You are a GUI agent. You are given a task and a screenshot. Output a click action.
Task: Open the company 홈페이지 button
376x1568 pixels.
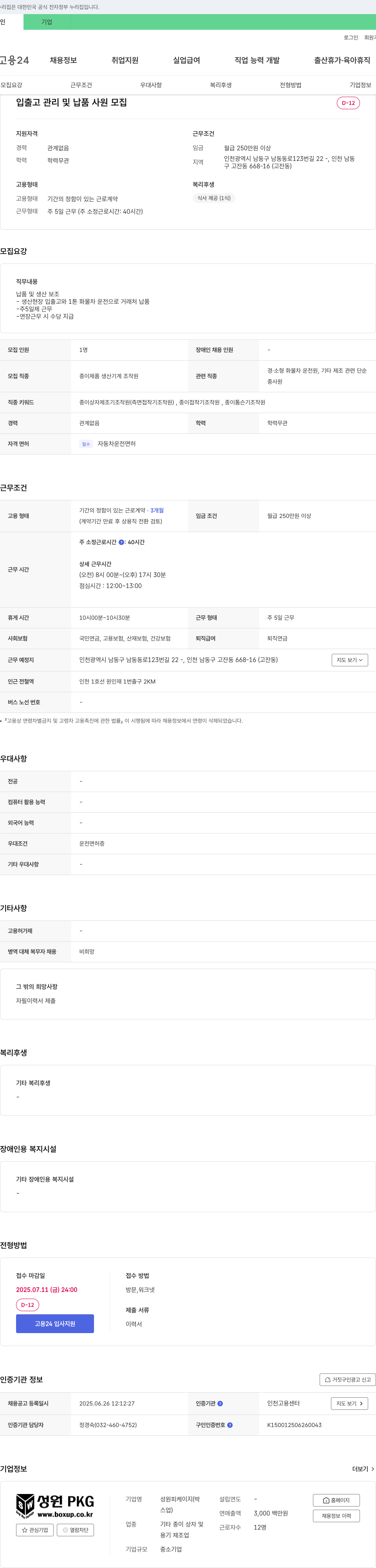point(336,1500)
